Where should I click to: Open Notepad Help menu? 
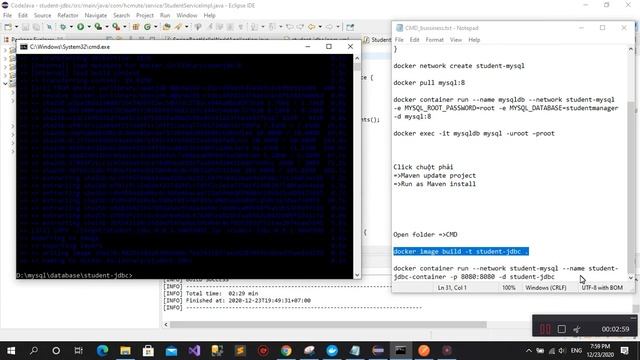pos(474,40)
